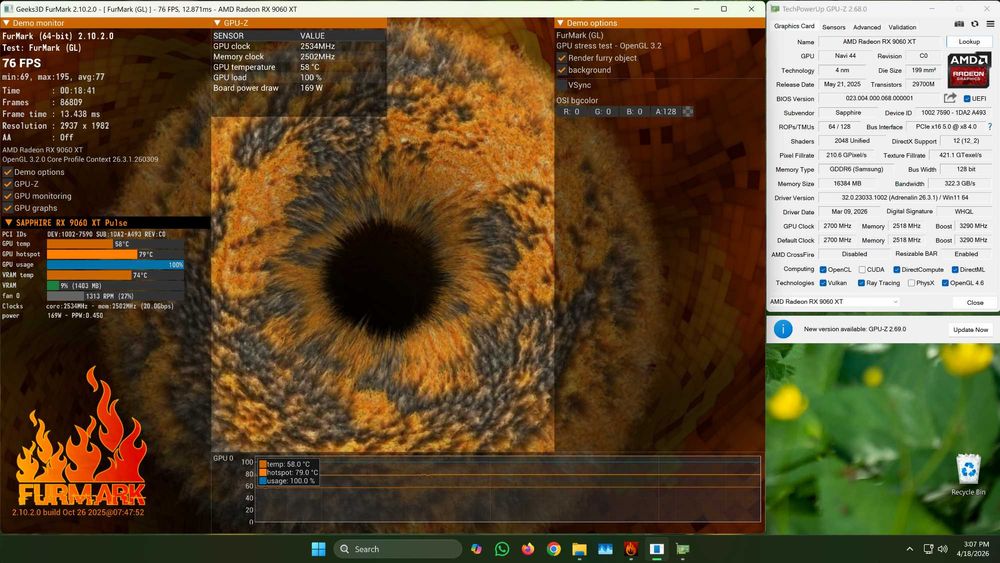Open Windows Start button

318,549
